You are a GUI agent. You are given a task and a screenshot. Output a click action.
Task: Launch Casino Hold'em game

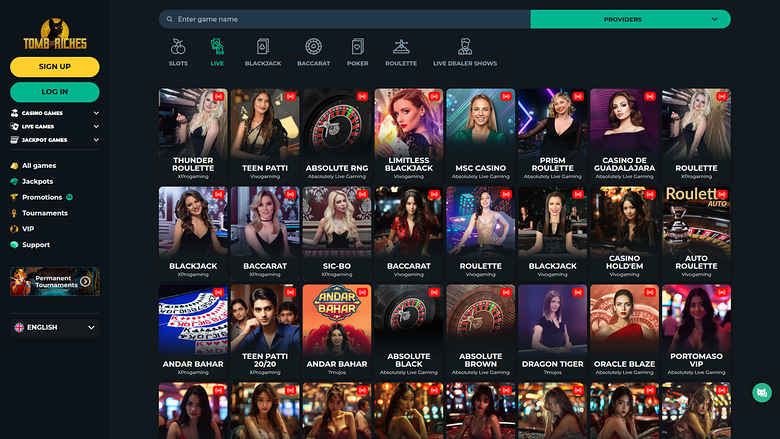[624, 233]
